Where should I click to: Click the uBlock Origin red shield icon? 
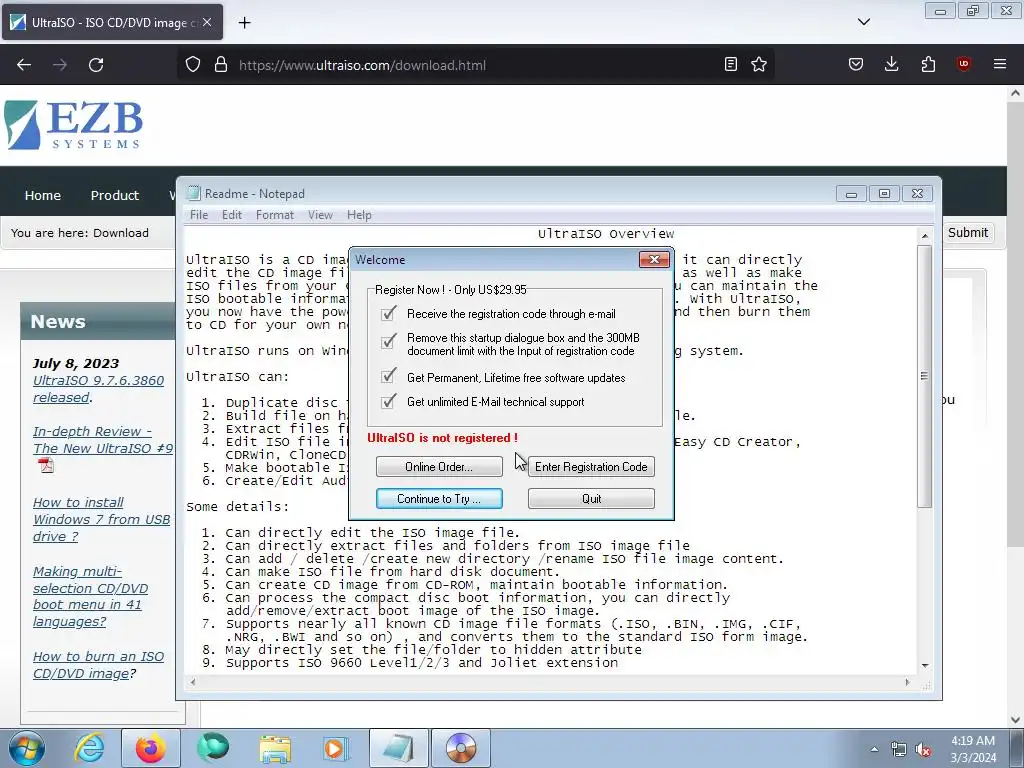tap(963, 64)
